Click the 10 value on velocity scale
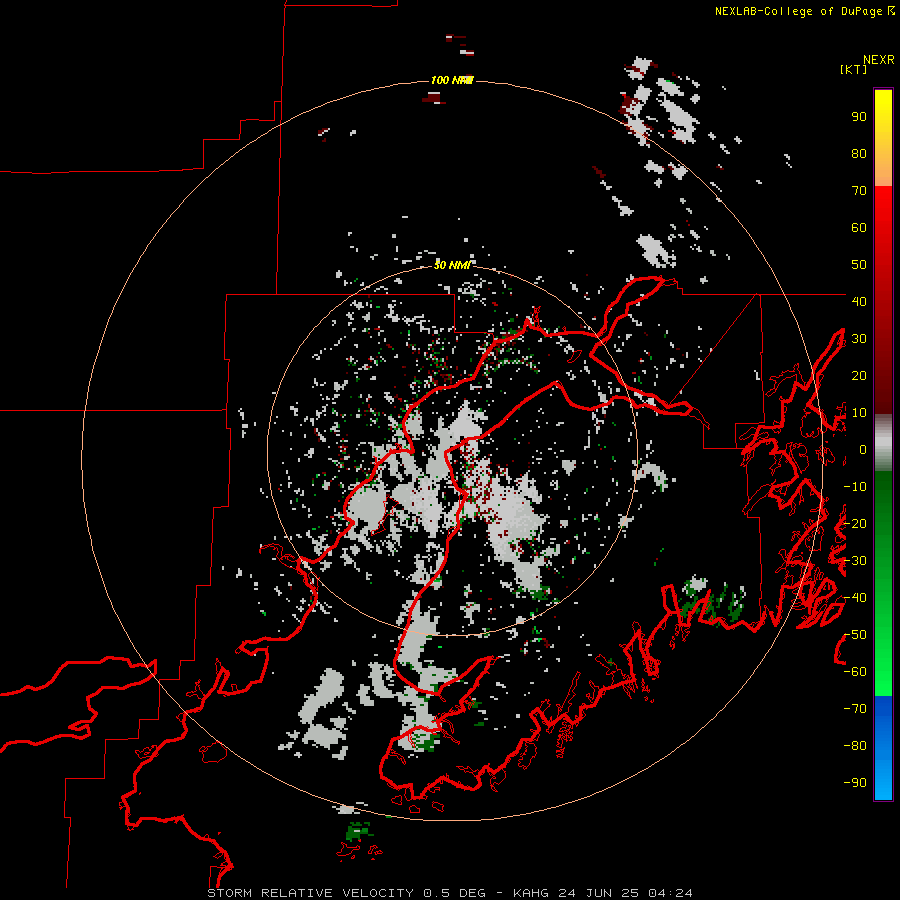The height and width of the screenshot is (900, 900). click(x=859, y=413)
